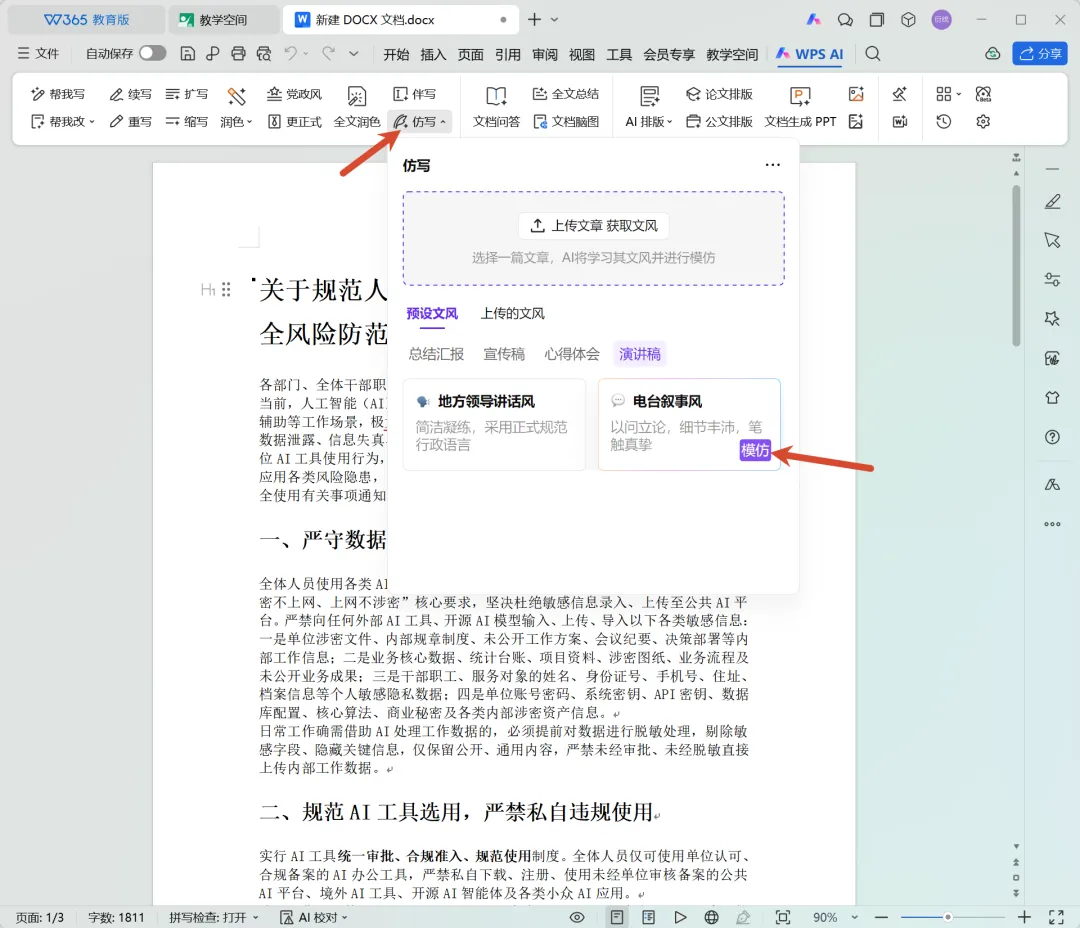This screenshot has width=1080, height=928.
Task: Click the 更正式 more-formal tool
Action: click(295, 122)
